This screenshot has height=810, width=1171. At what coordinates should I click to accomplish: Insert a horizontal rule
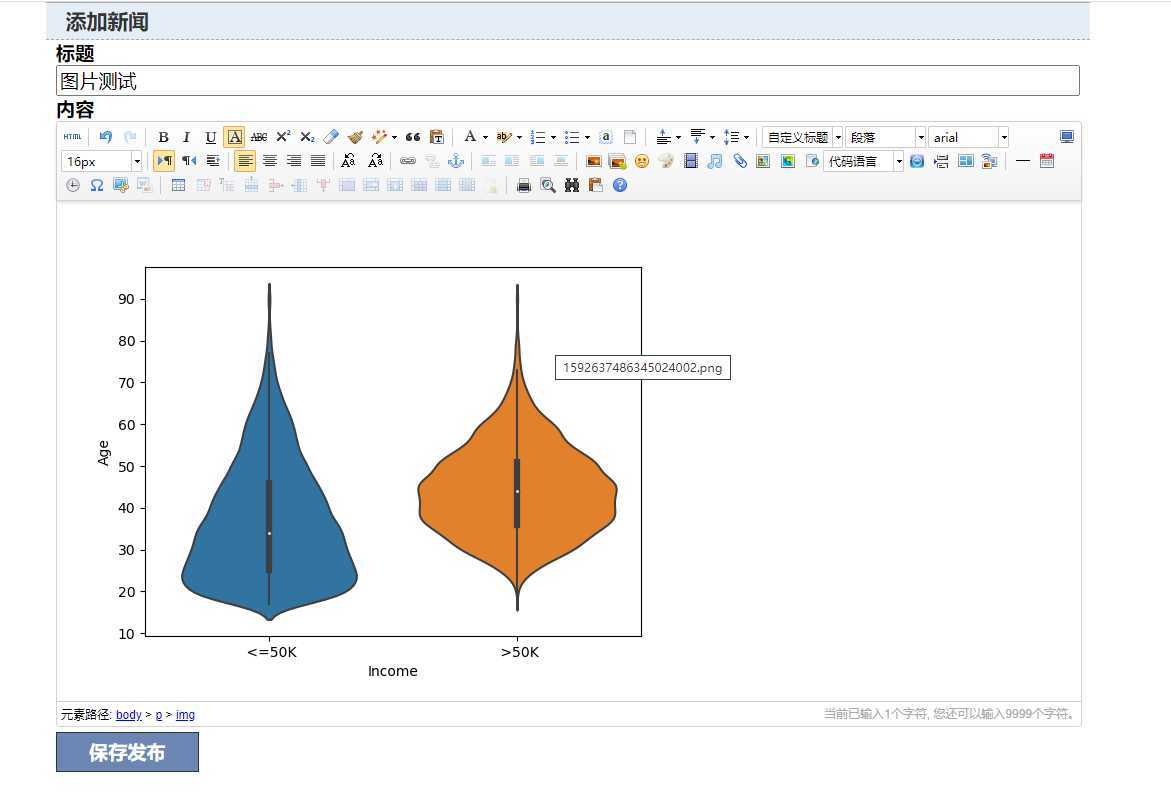pos(1023,161)
